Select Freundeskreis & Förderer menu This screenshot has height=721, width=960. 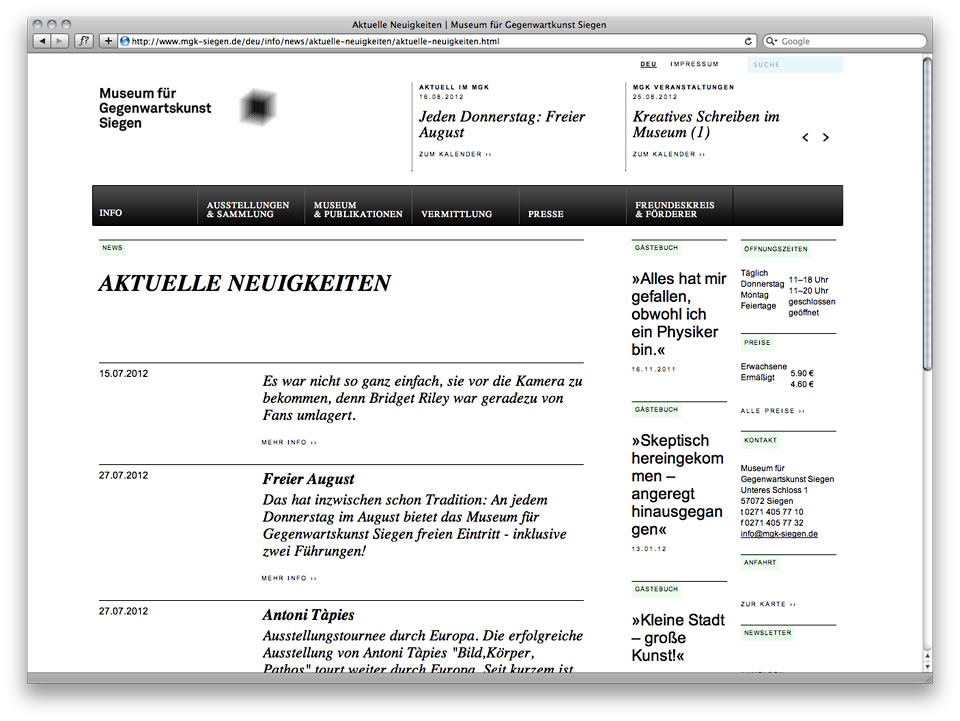(x=674, y=209)
